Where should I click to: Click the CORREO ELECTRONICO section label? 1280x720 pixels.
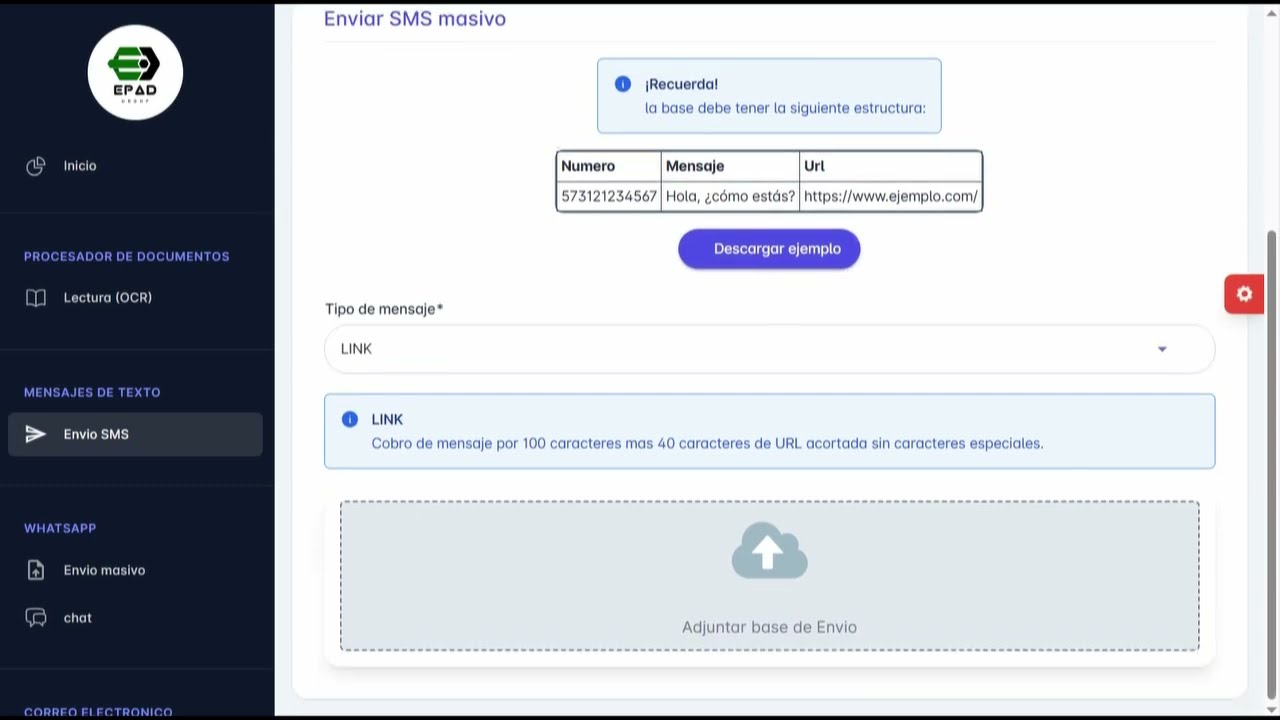(98, 712)
